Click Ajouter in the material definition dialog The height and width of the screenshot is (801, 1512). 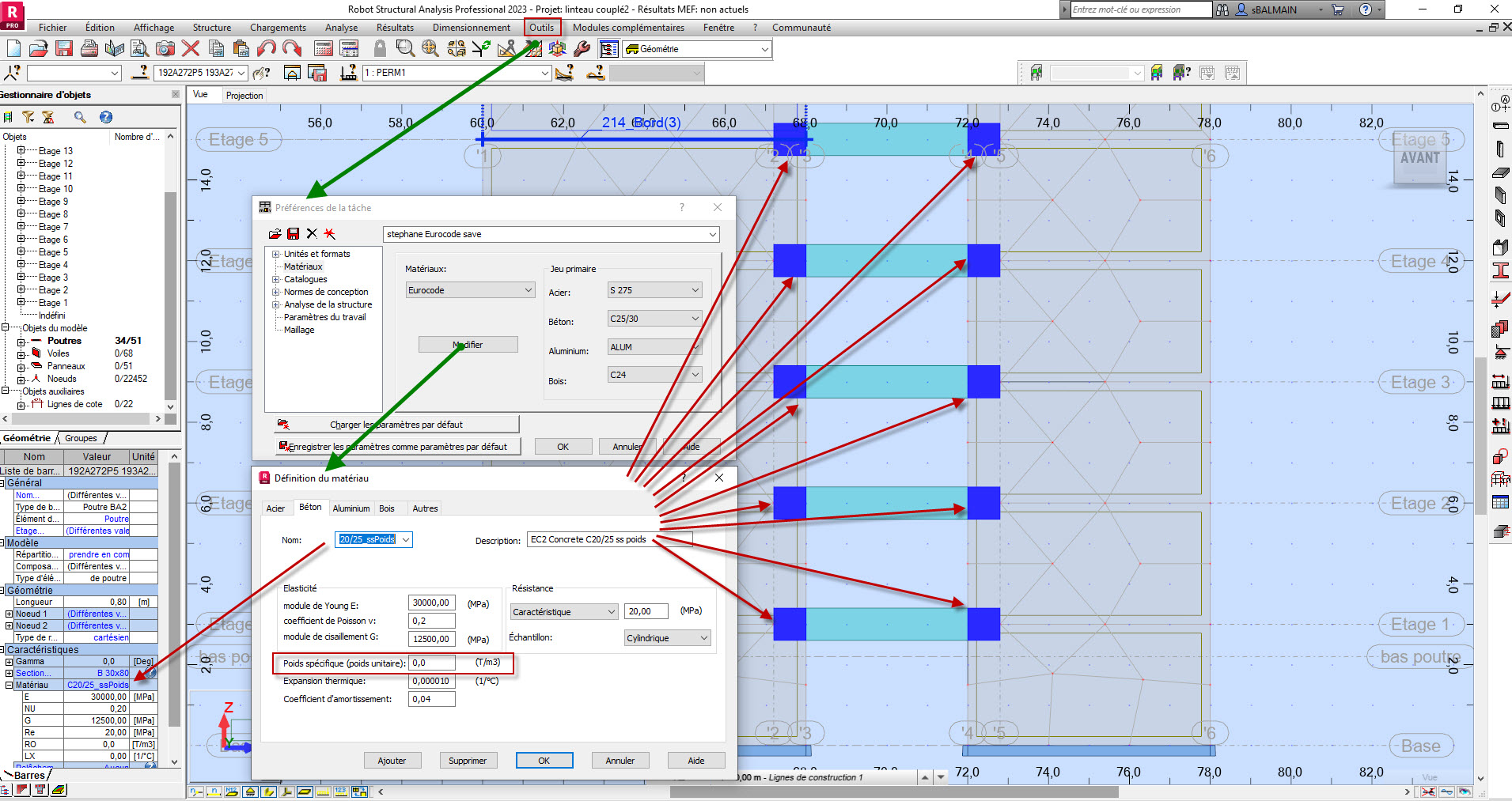392,760
